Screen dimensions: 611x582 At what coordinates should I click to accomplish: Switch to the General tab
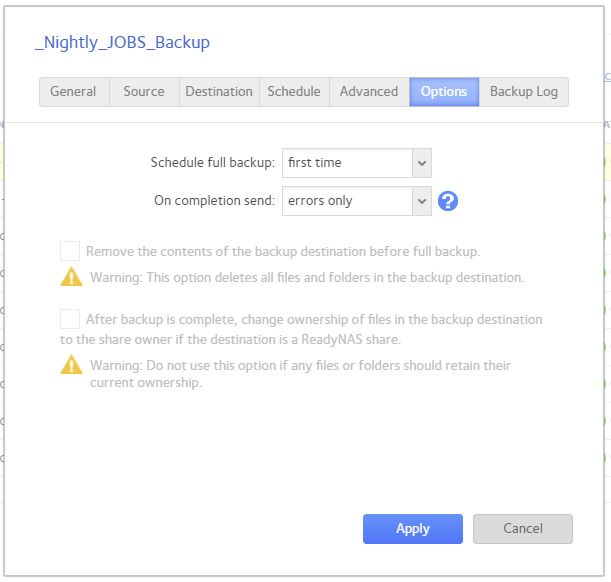tap(74, 92)
